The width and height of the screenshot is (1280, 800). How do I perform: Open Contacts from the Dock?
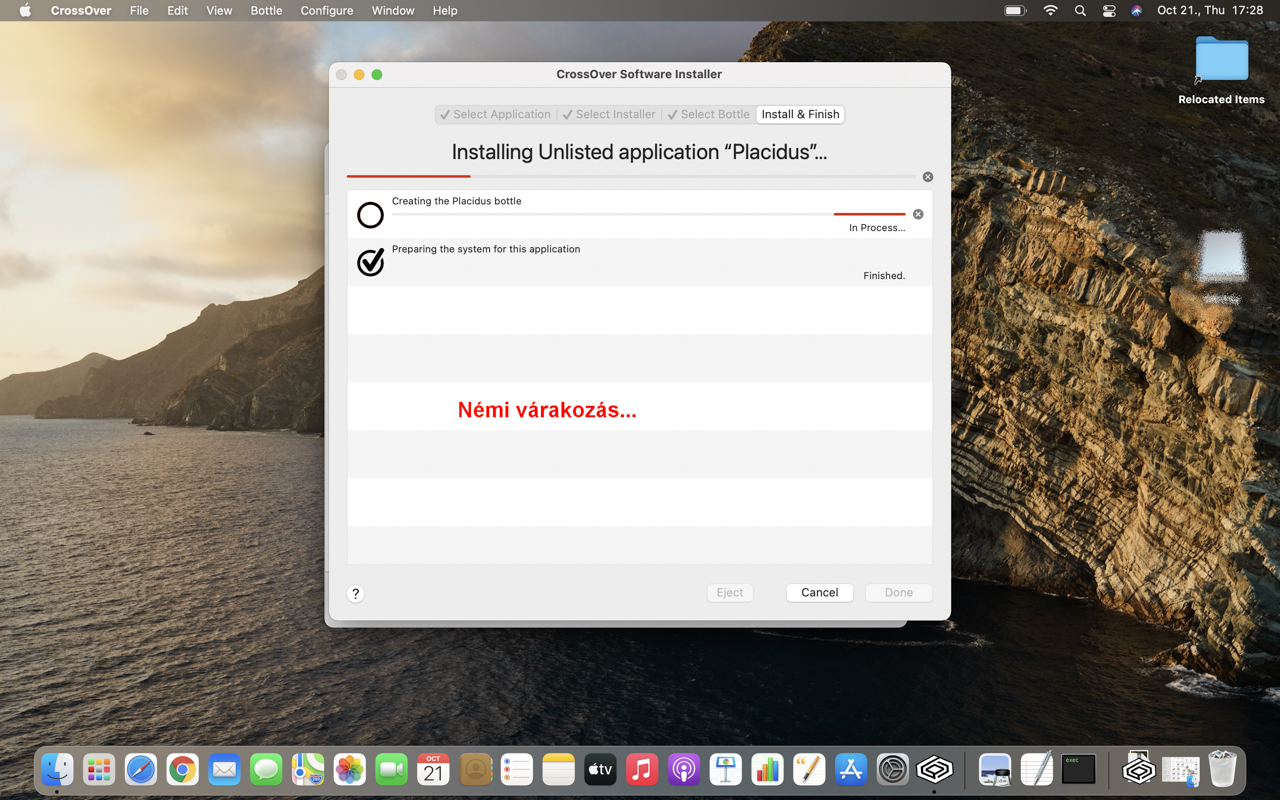pyautogui.click(x=475, y=769)
